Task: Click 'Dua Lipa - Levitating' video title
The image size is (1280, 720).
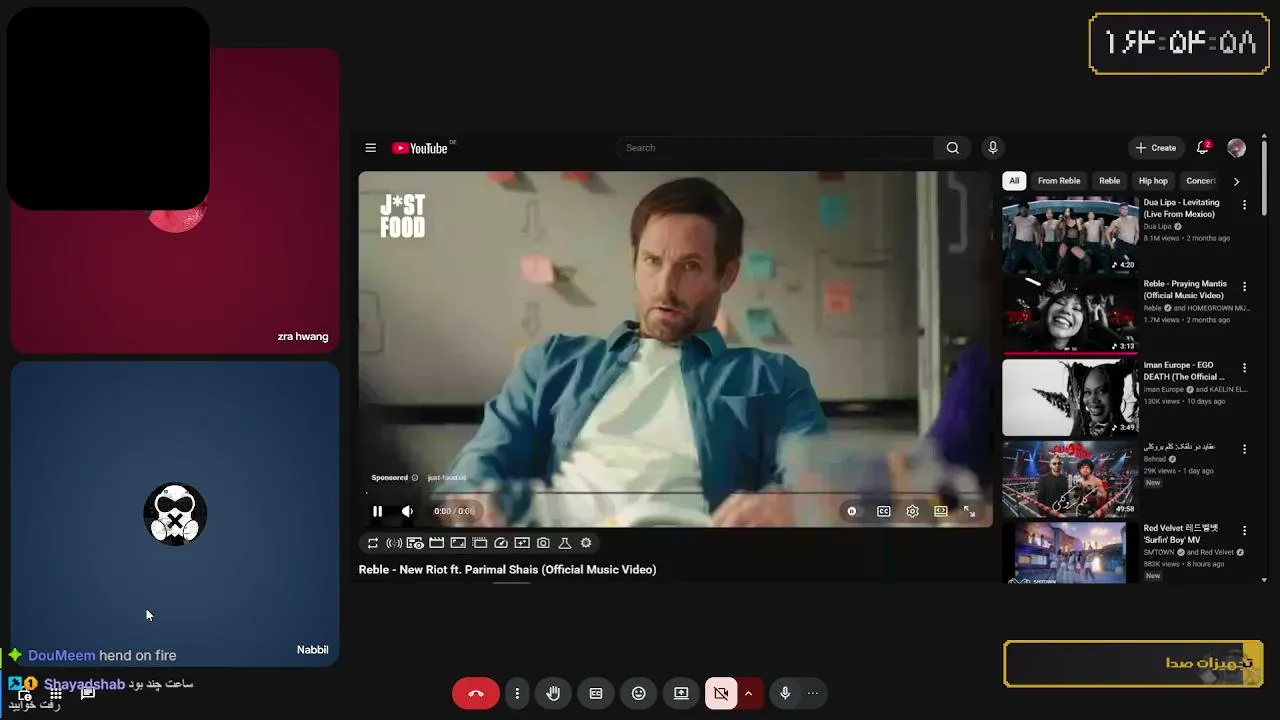Action: [1182, 208]
